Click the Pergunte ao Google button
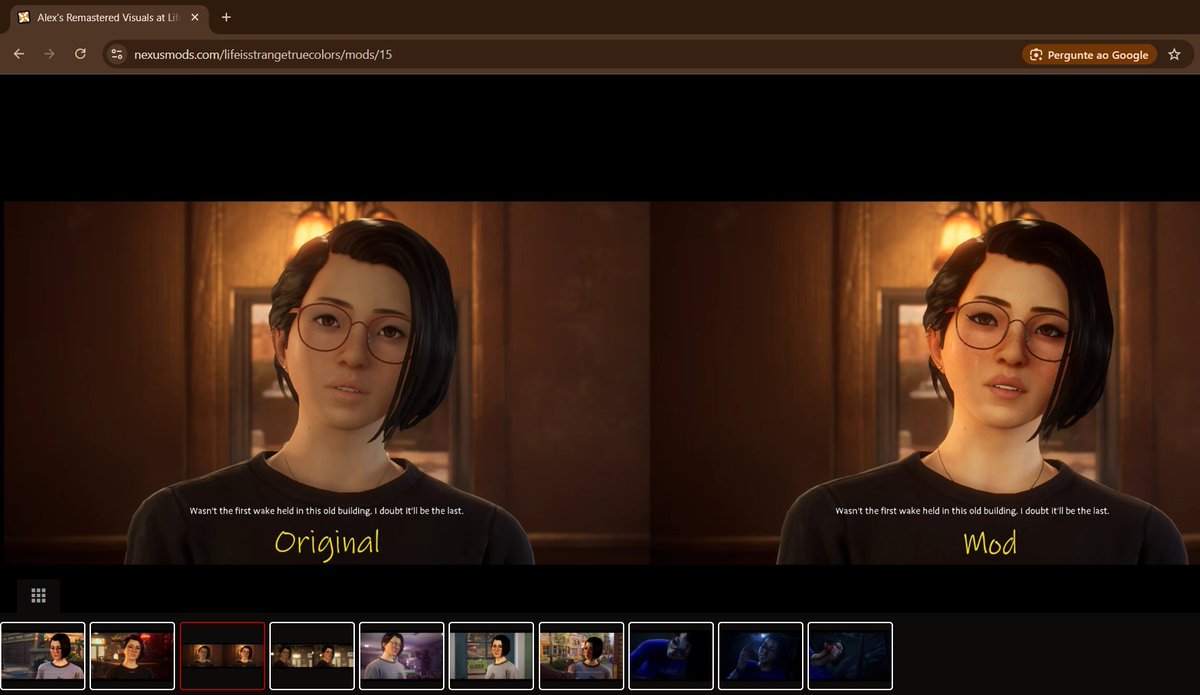This screenshot has width=1200, height=695. (1089, 55)
